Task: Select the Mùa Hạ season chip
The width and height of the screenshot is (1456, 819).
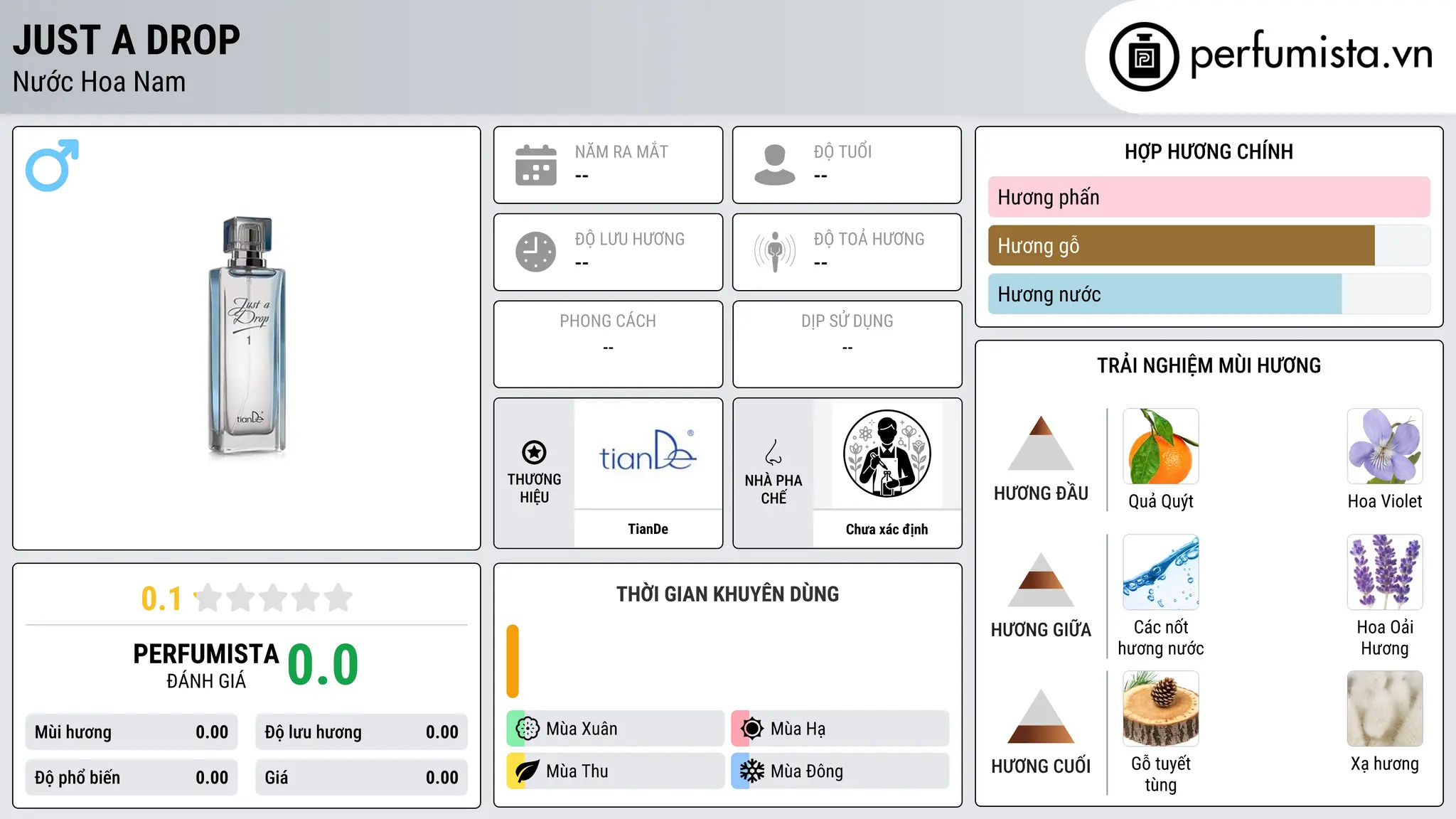Action: 840,729
